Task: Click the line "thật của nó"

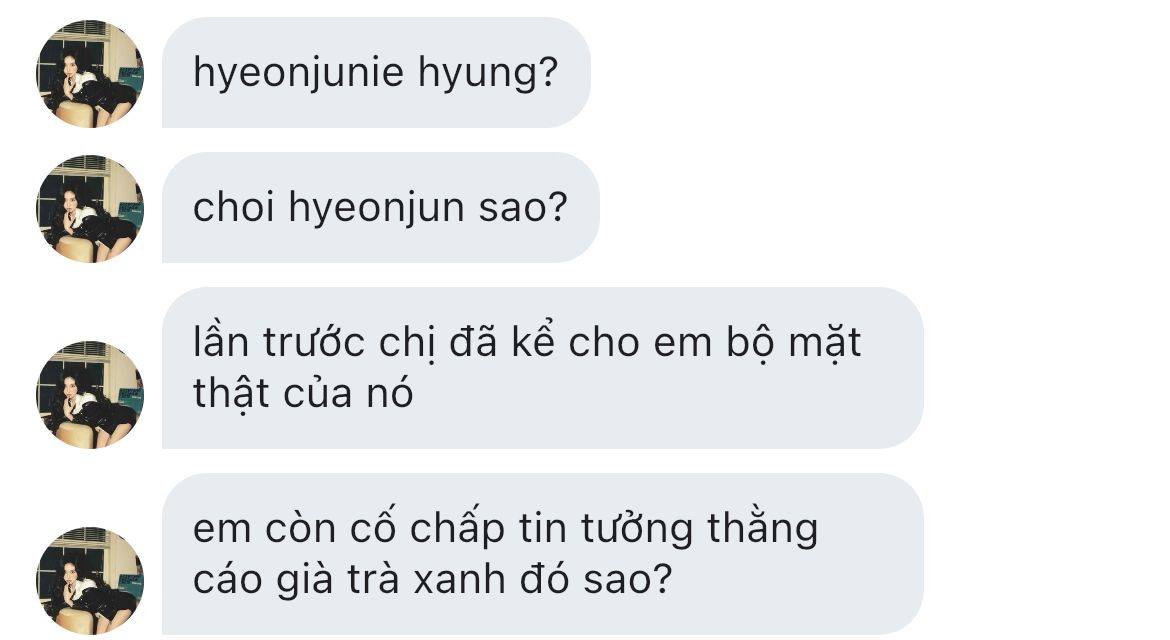Action: coord(303,393)
